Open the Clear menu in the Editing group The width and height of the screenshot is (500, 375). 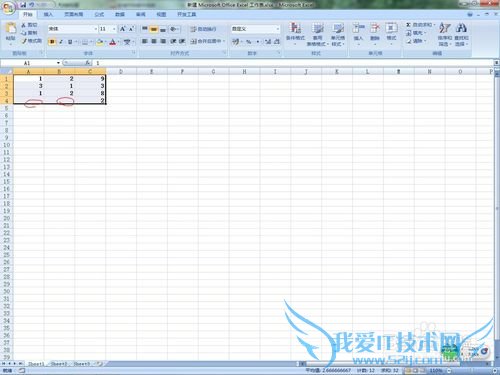tap(416, 41)
